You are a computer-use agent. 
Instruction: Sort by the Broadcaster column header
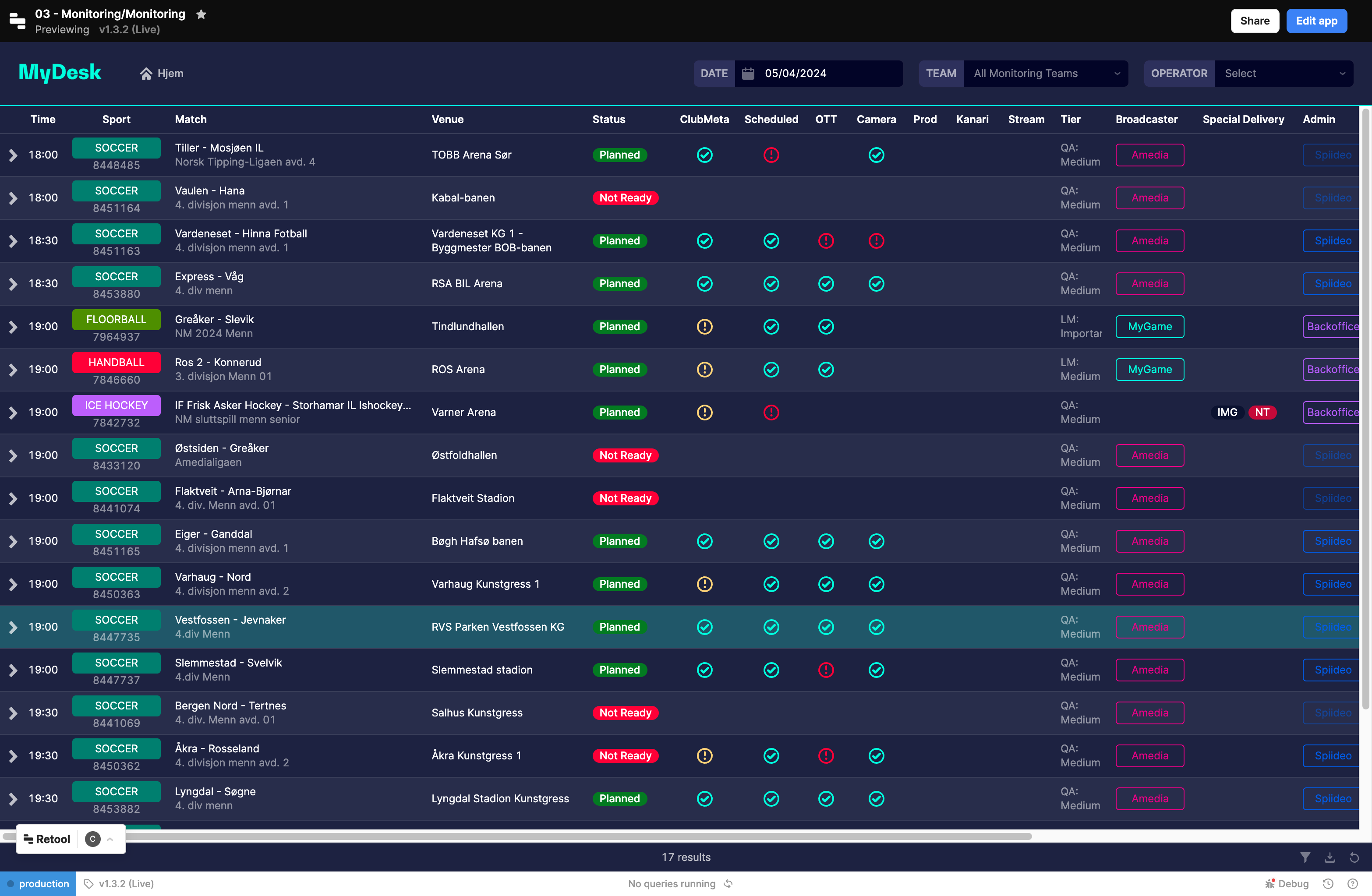pos(1146,119)
